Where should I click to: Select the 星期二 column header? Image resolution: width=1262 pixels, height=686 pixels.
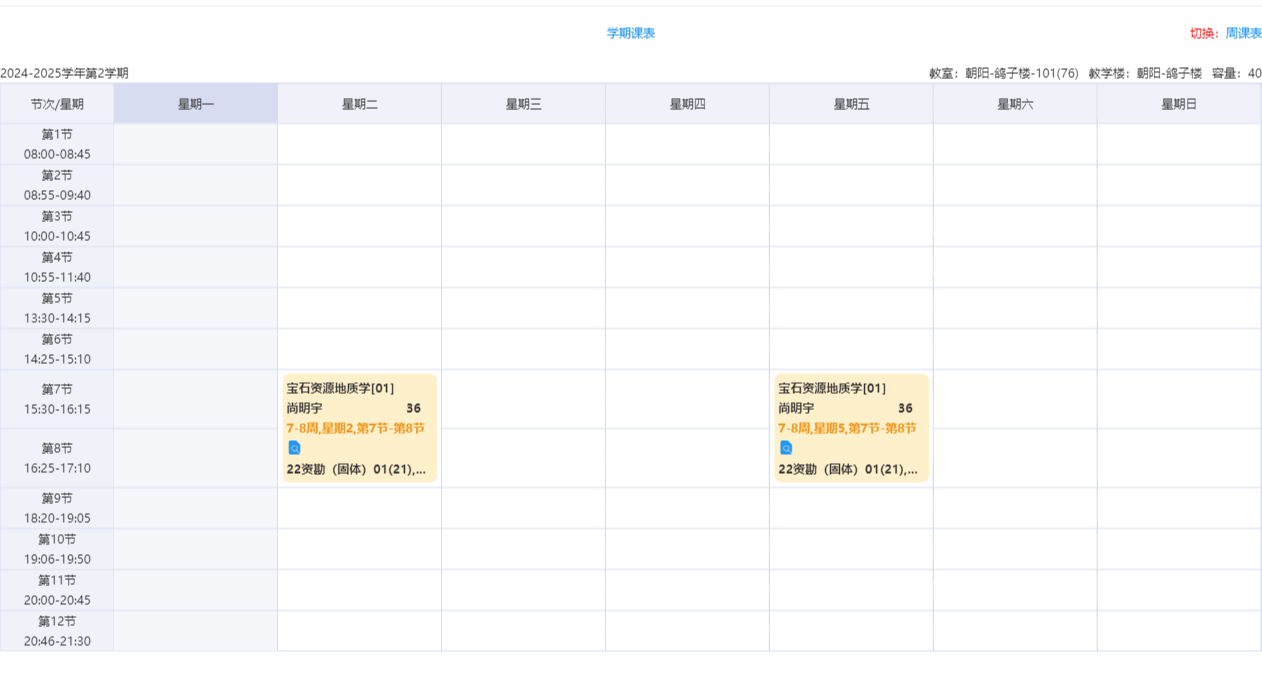(359, 104)
